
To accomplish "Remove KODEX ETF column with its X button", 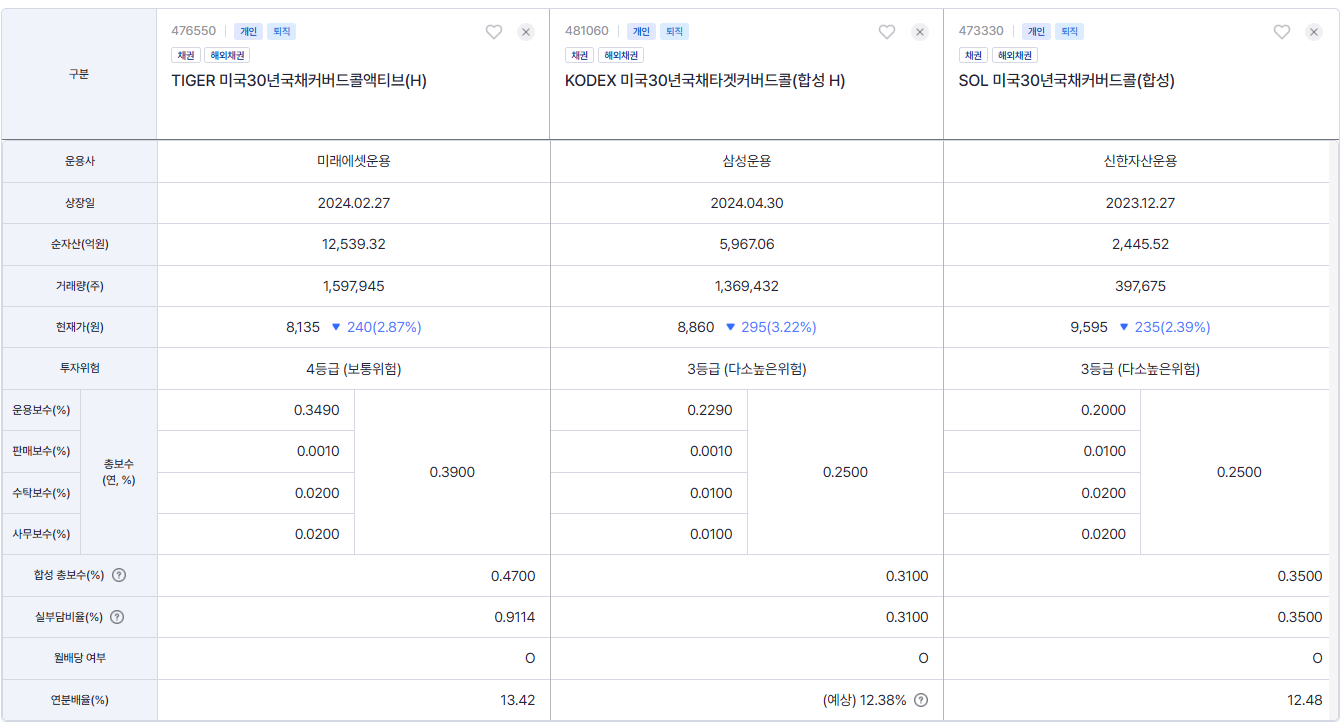I will 920,32.
